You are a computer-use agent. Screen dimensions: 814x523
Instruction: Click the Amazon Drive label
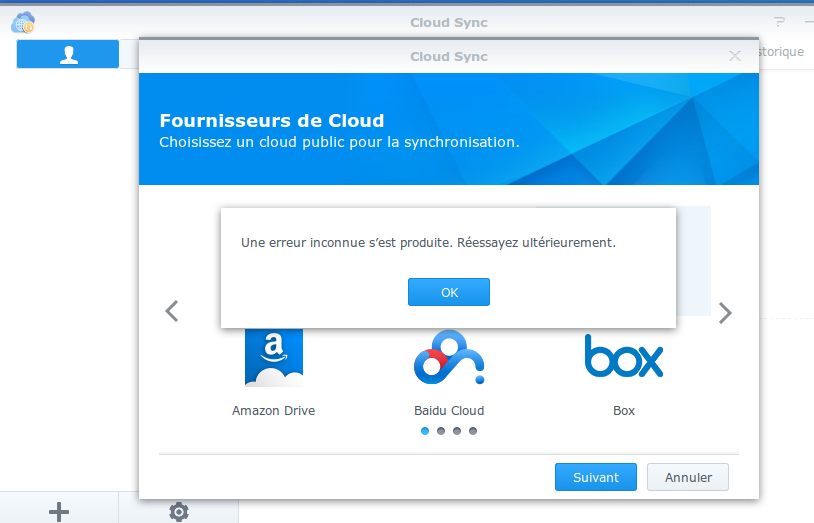coord(274,411)
